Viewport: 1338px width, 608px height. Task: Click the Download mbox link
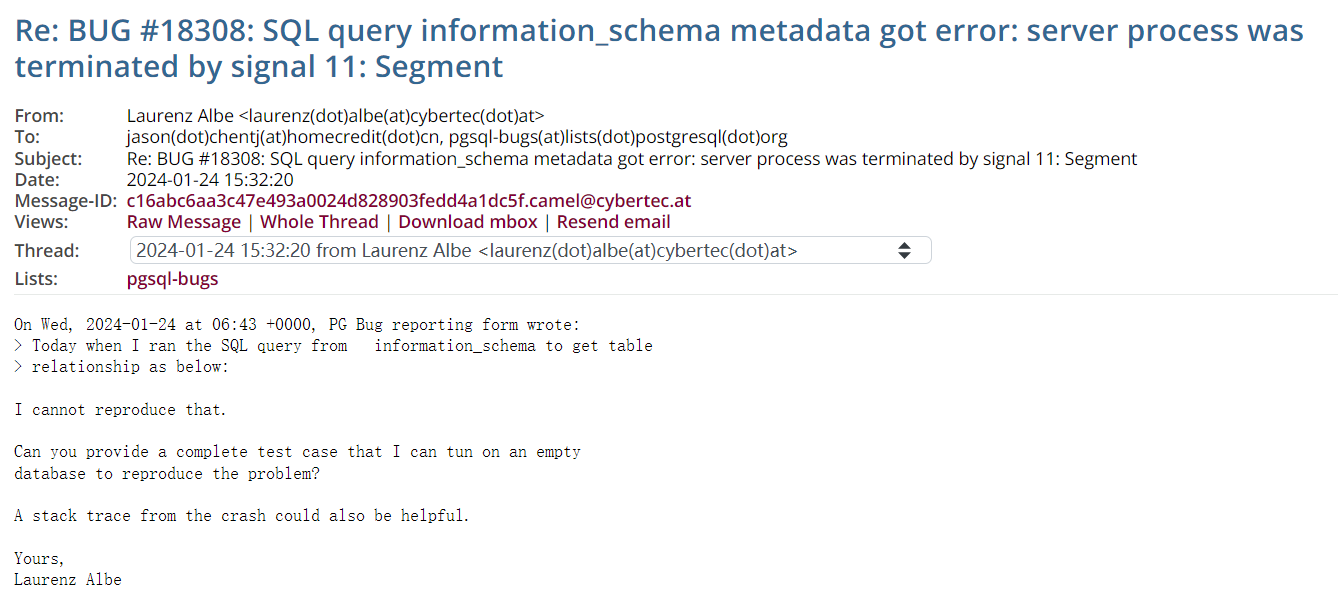[467, 222]
